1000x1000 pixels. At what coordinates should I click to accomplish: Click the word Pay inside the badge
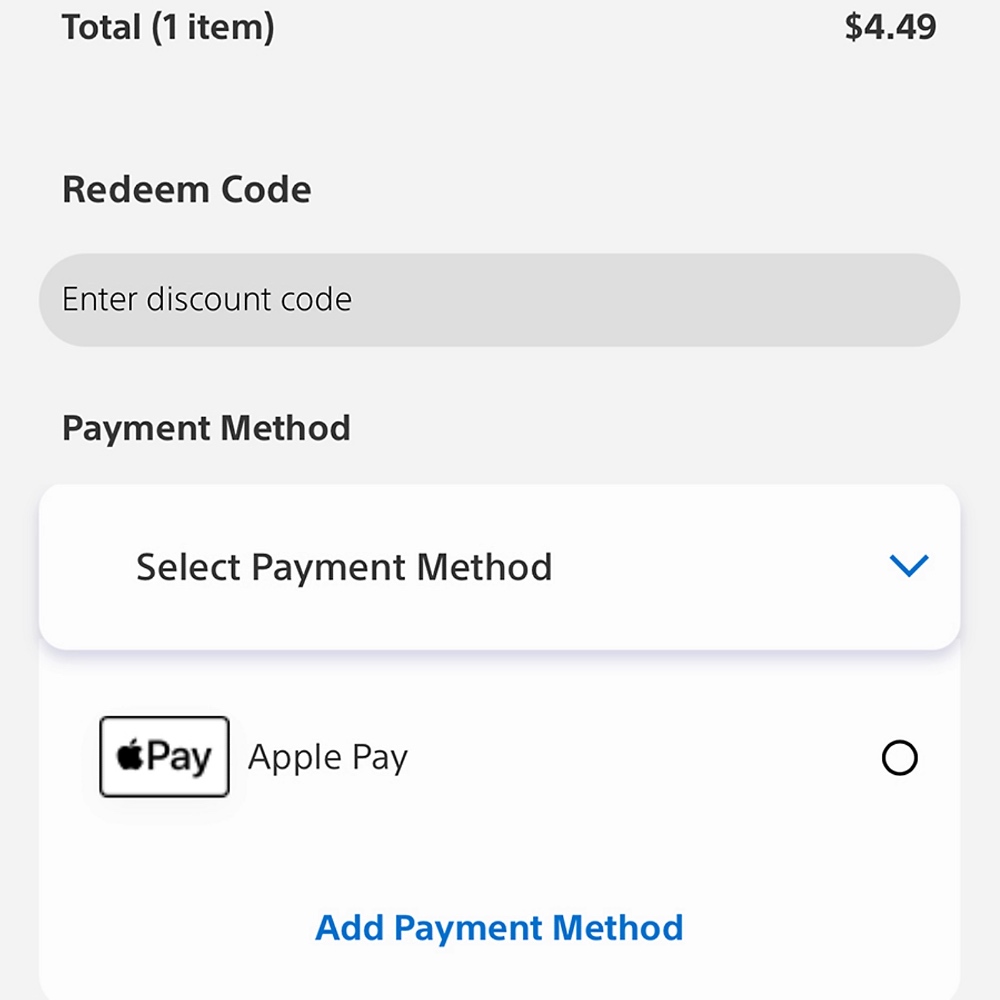(x=180, y=757)
